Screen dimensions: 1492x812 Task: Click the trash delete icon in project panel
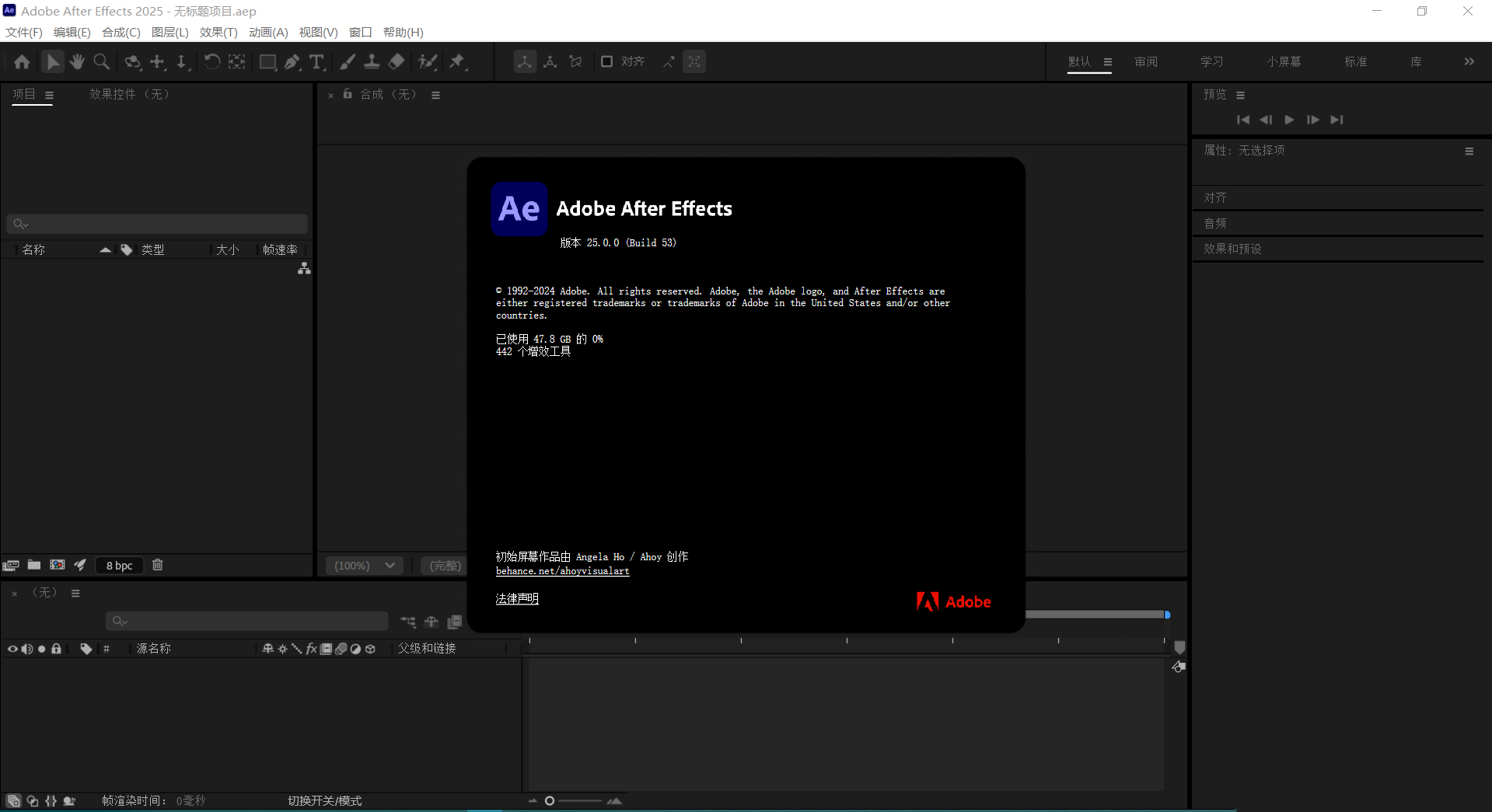tap(157, 565)
